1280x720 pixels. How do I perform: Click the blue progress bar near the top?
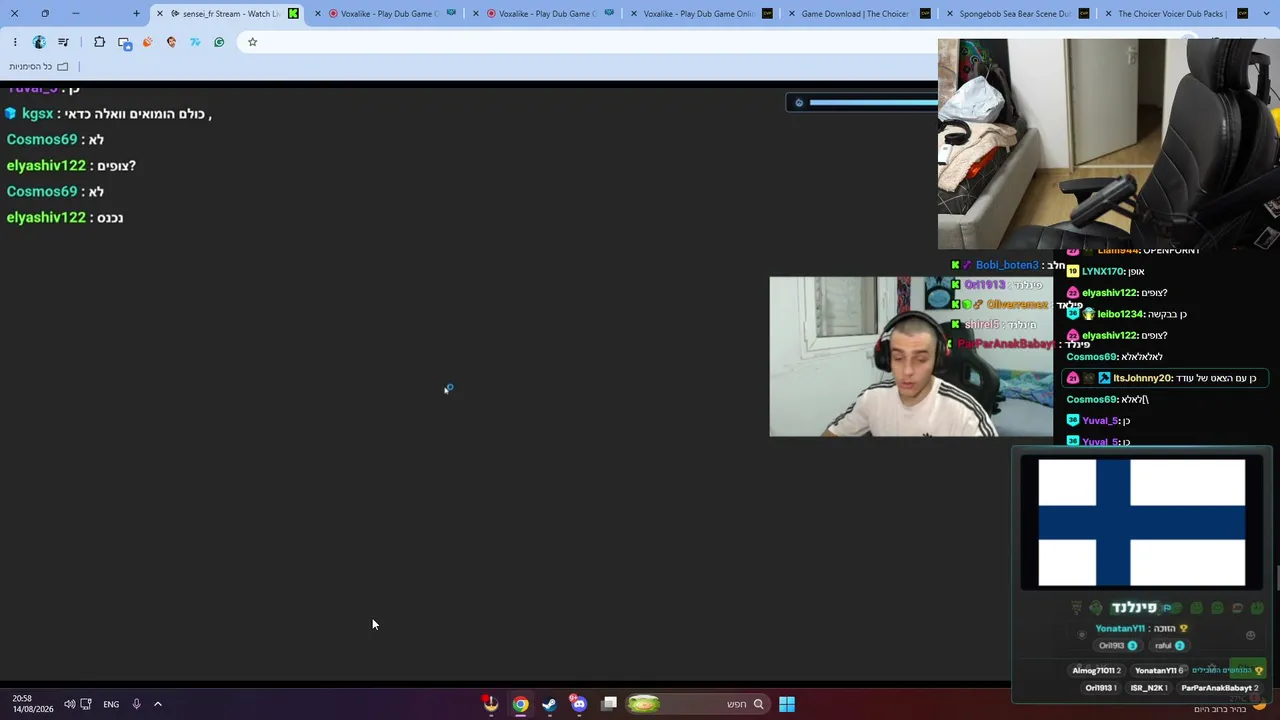click(x=873, y=102)
